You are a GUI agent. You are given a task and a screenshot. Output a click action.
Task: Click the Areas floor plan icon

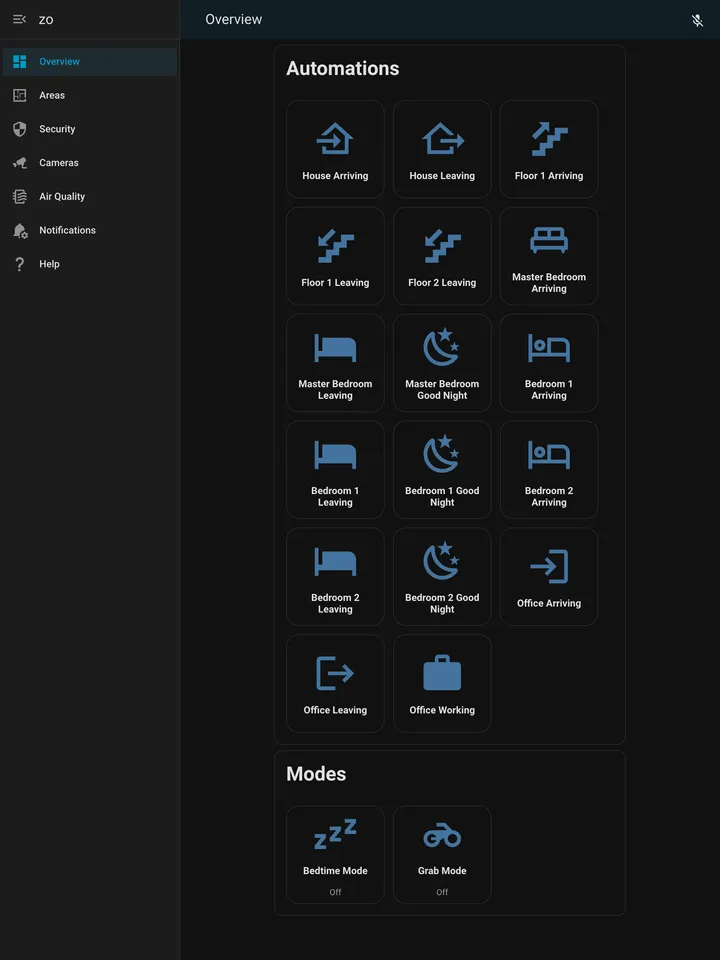(20, 96)
